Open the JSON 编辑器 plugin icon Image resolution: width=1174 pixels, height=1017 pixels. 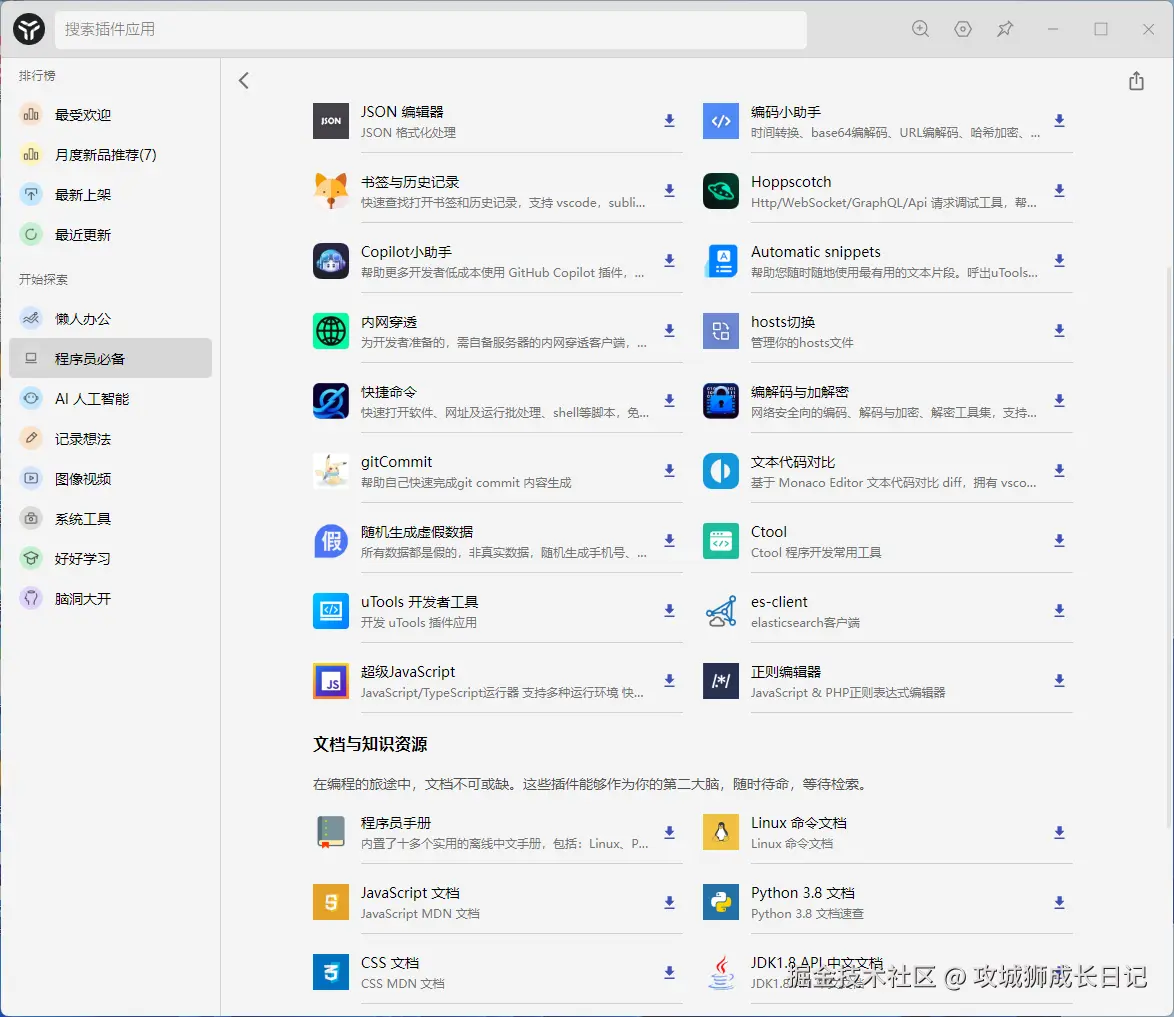[331, 121]
